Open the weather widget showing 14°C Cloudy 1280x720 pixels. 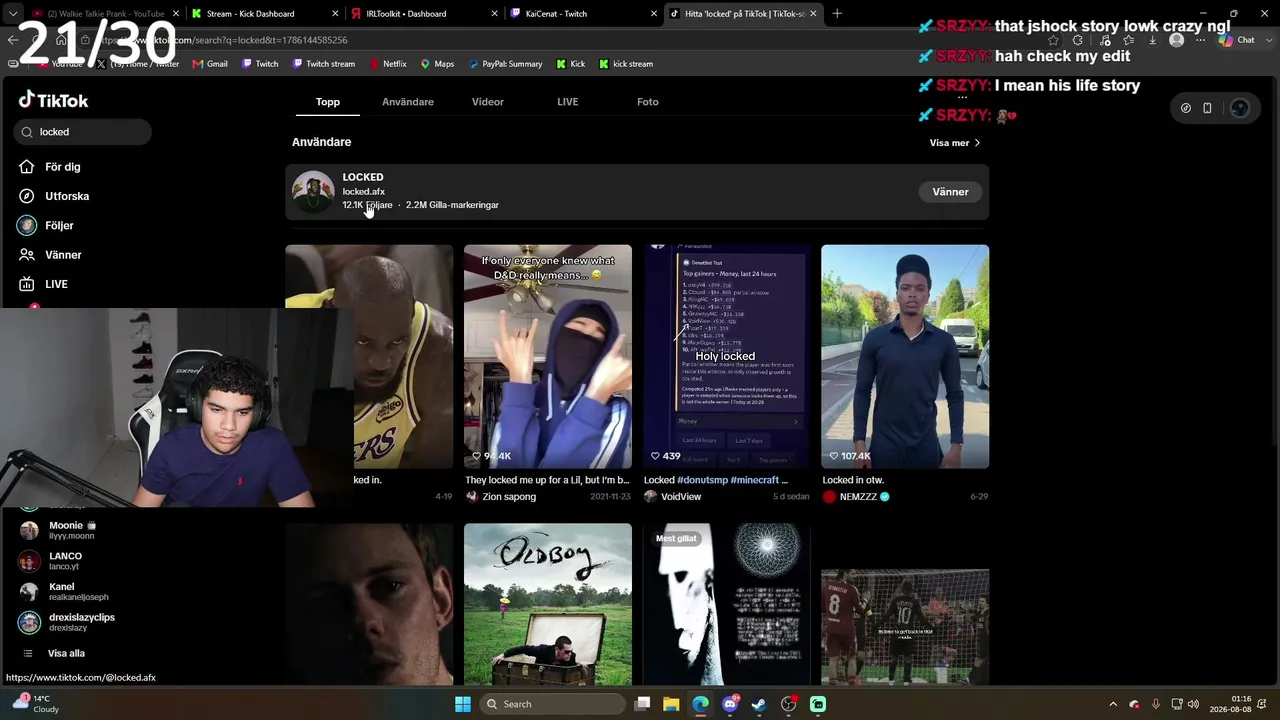tap(36, 704)
